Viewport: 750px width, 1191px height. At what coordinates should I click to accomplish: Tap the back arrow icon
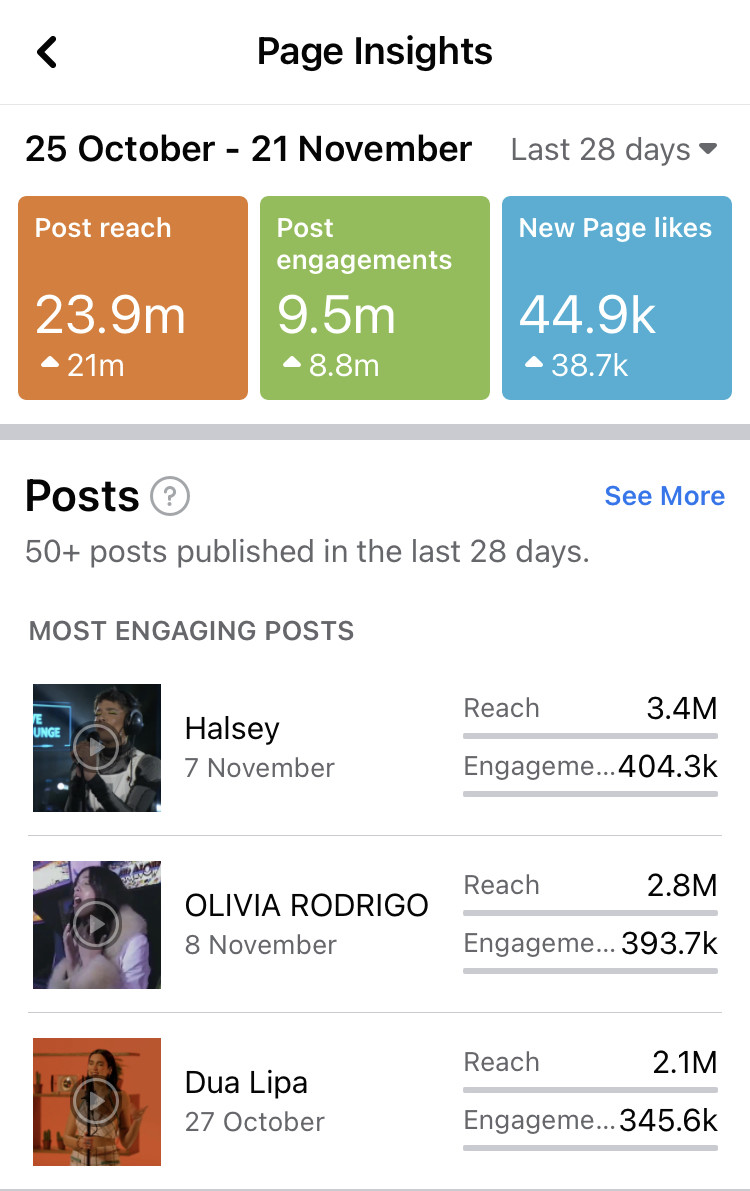(47, 52)
